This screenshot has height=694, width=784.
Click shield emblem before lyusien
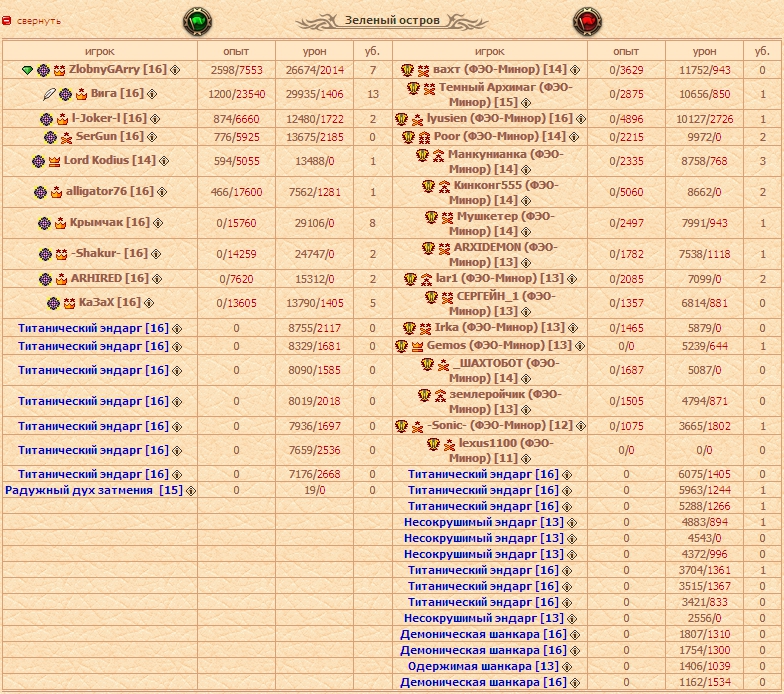tap(402, 119)
